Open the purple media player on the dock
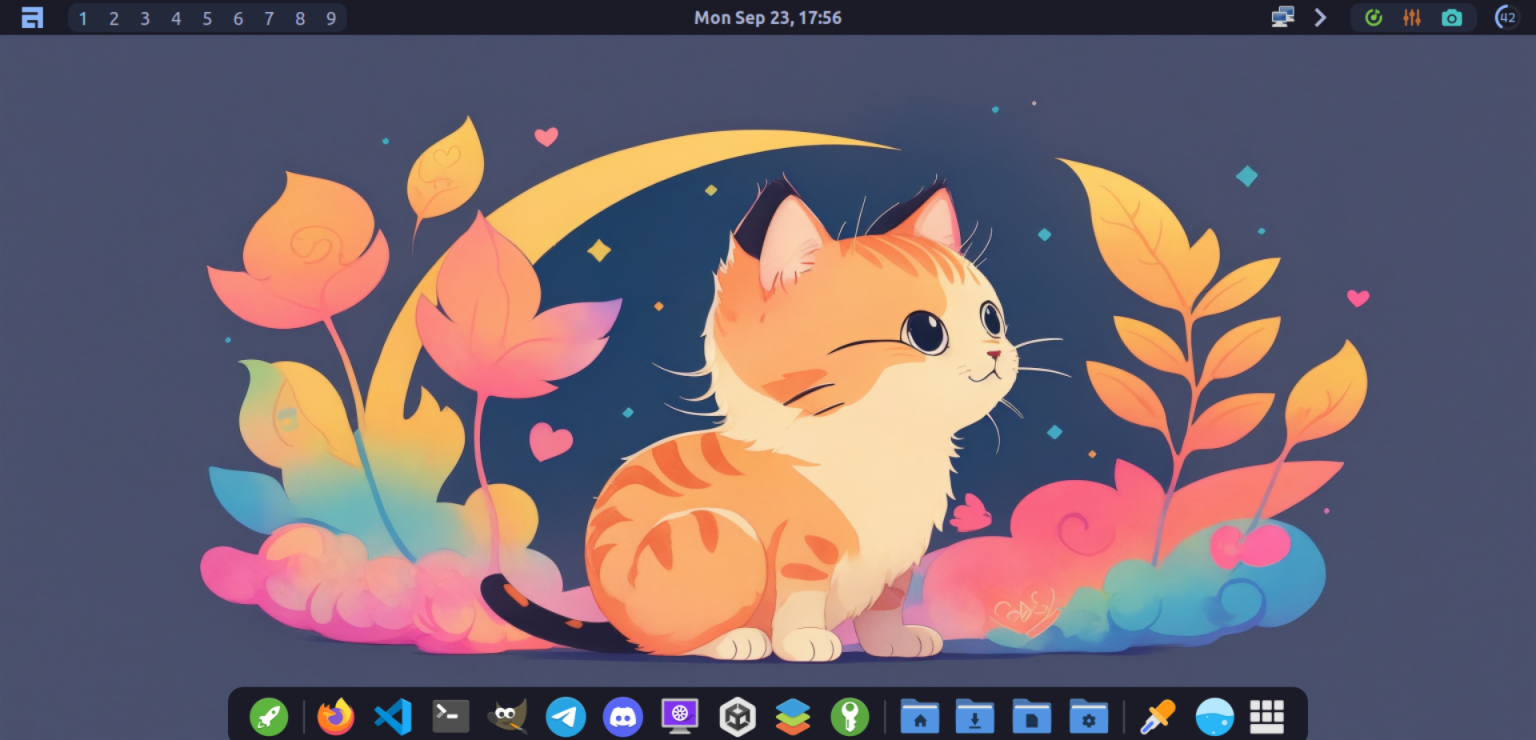 pyautogui.click(x=679, y=716)
